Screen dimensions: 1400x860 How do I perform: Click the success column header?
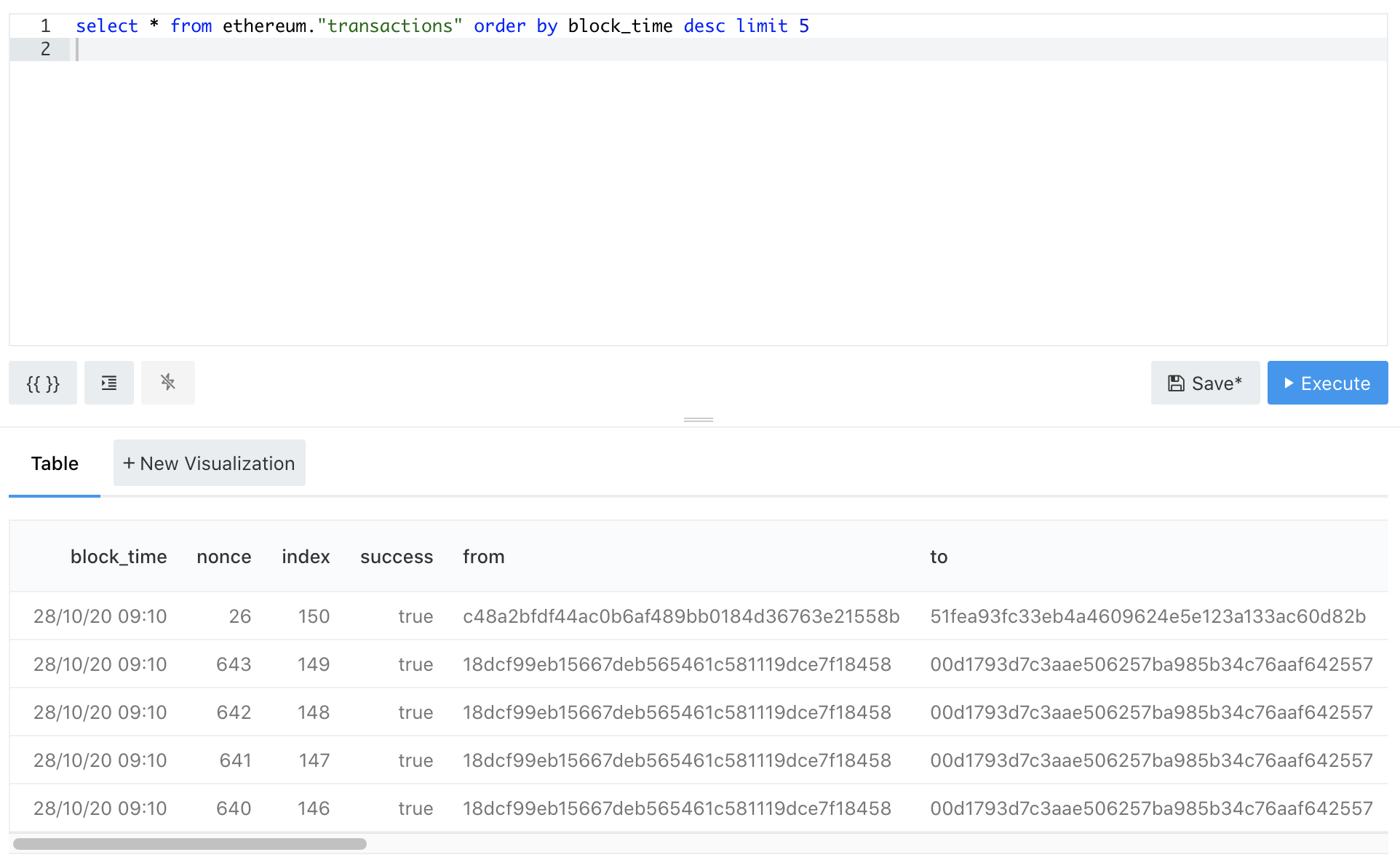click(x=397, y=557)
